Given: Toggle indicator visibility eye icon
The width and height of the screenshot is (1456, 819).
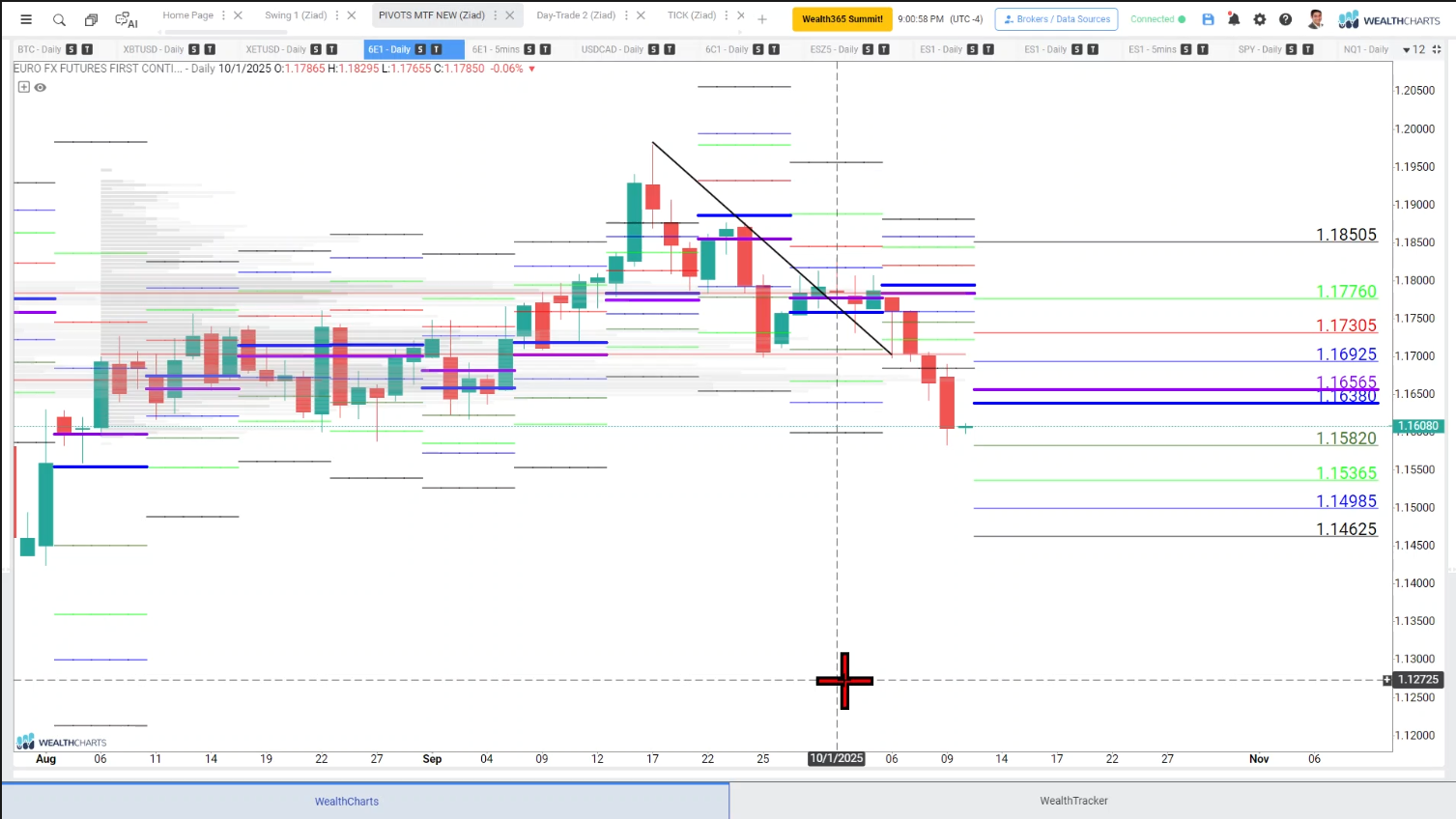Looking at the screenshot, I should click(41, 87).
